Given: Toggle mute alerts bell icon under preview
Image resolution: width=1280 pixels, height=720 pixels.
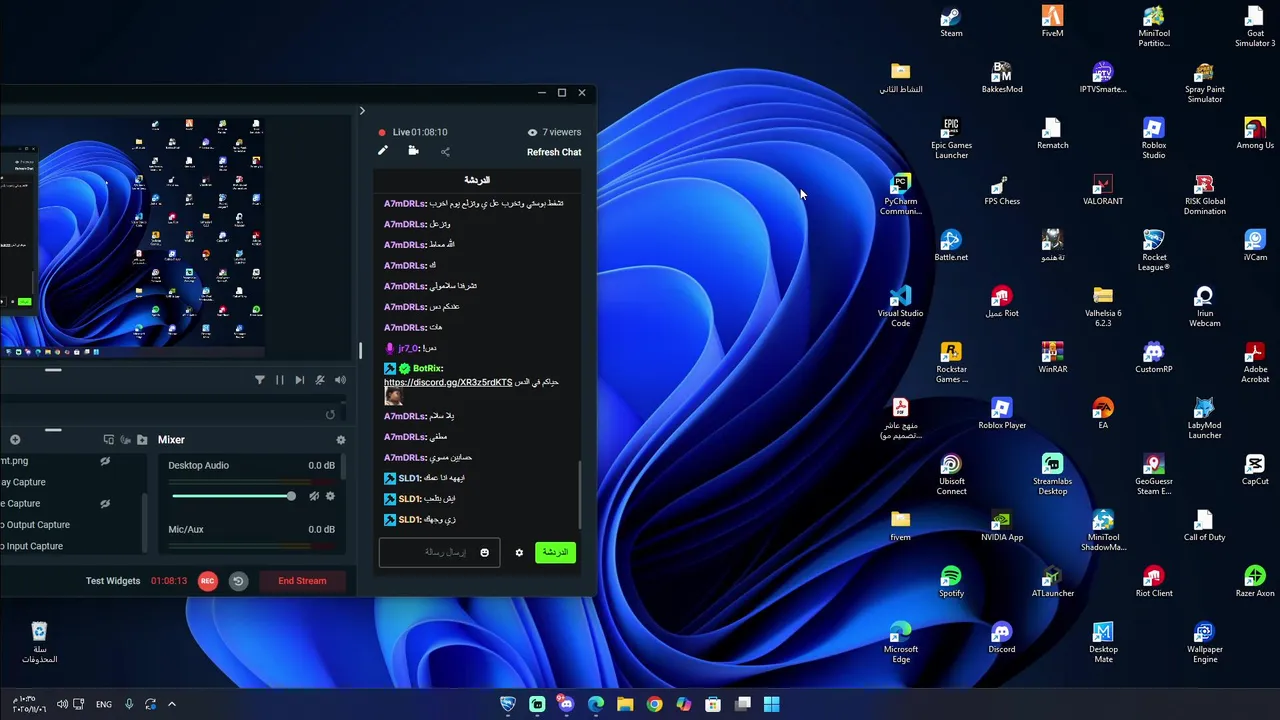Looking at the screenshot, I should [x=320, y=380].
